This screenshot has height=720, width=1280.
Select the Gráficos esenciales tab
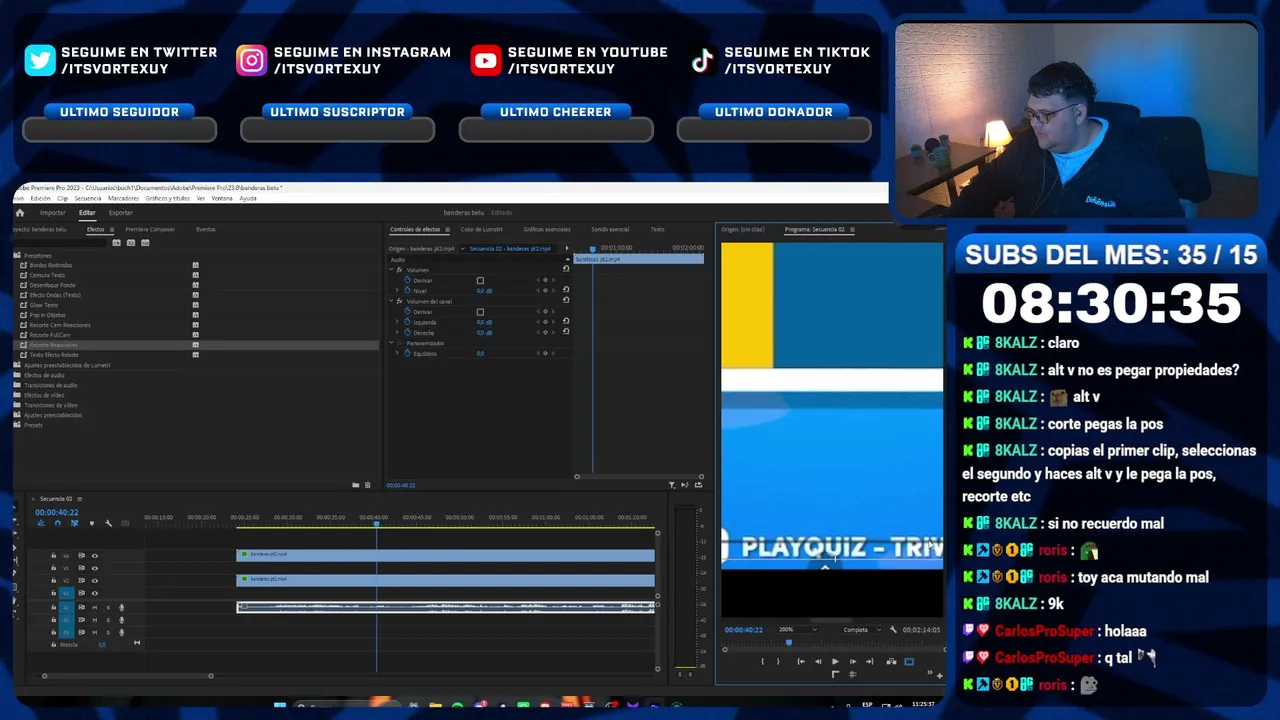[x=547, y=229]
